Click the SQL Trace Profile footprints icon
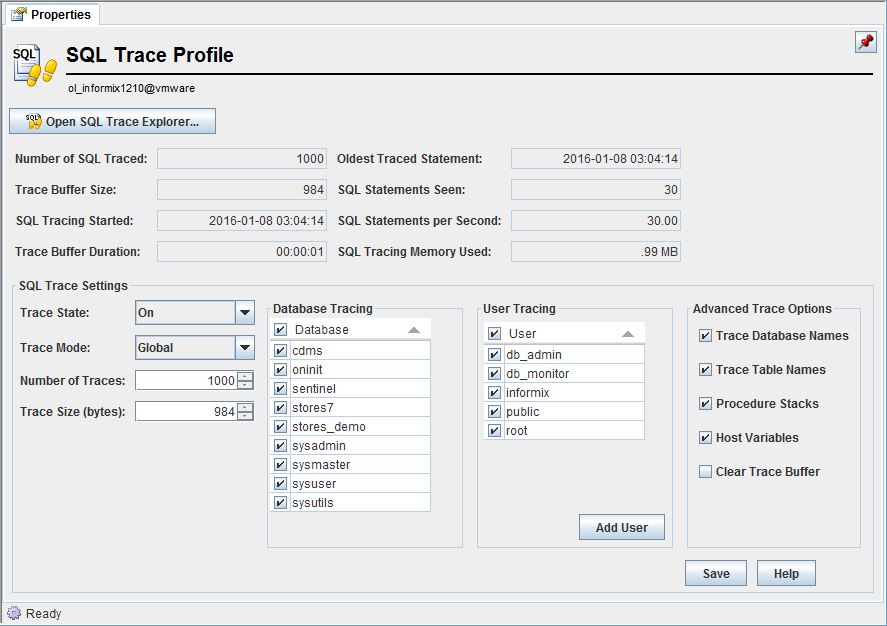 34,63
